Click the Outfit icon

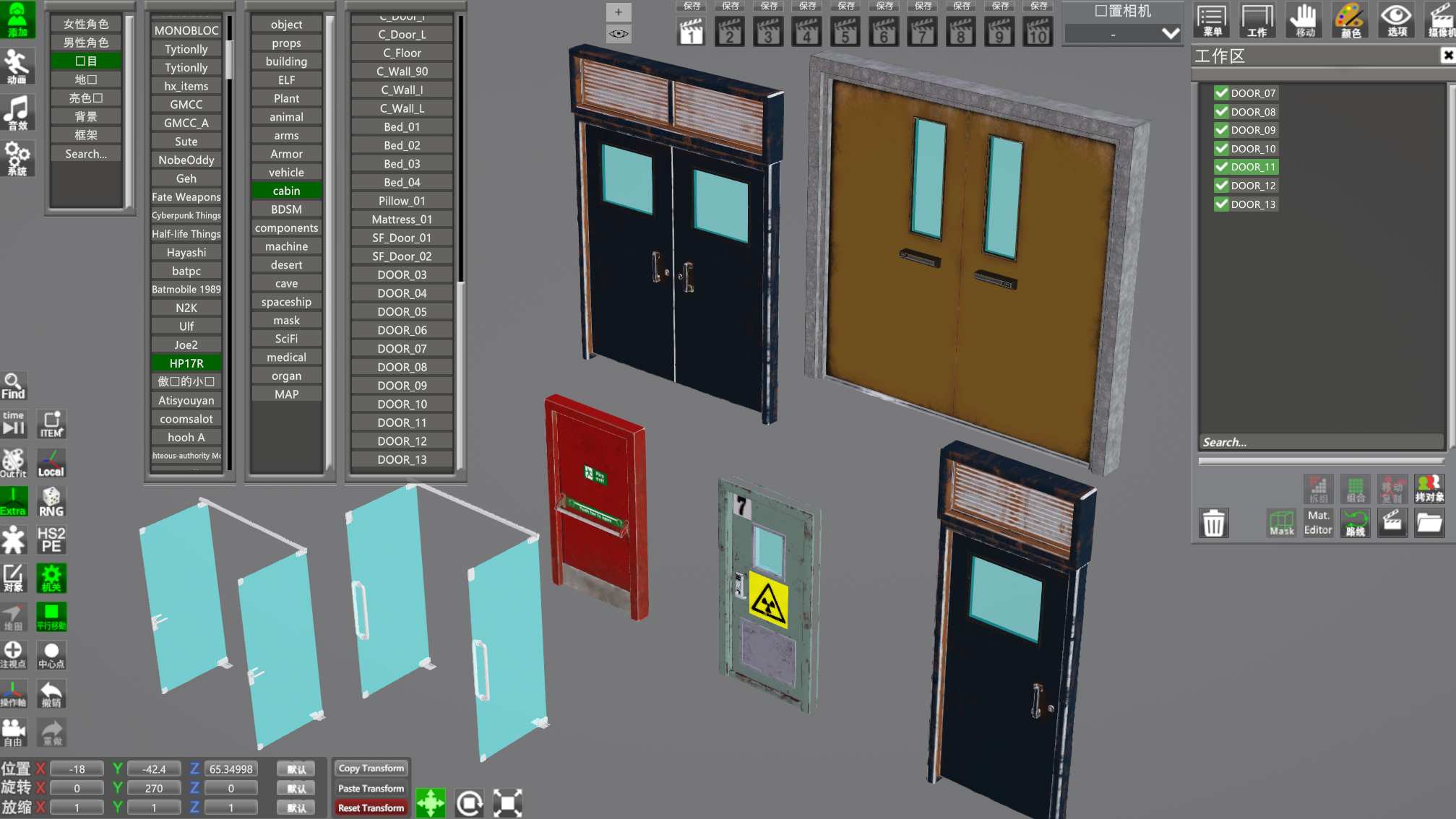tap(14, 463)
